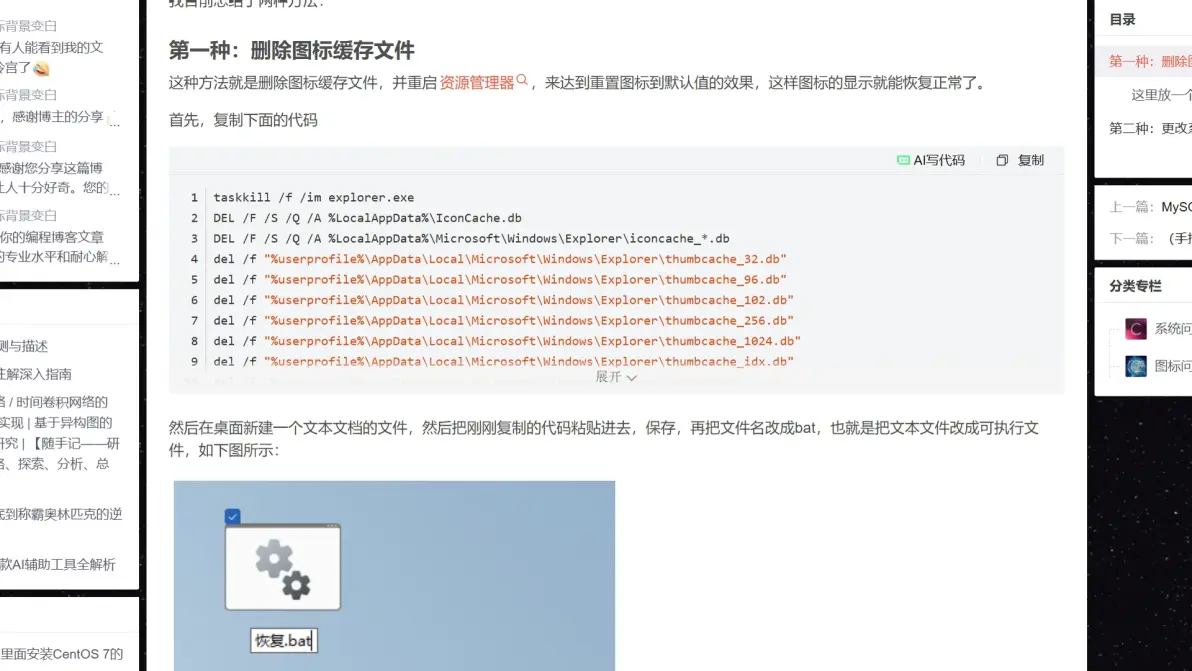1192x671 pixels.
Task: Click the copy icon beside 复制
Action: click(x=1002, y=160)
